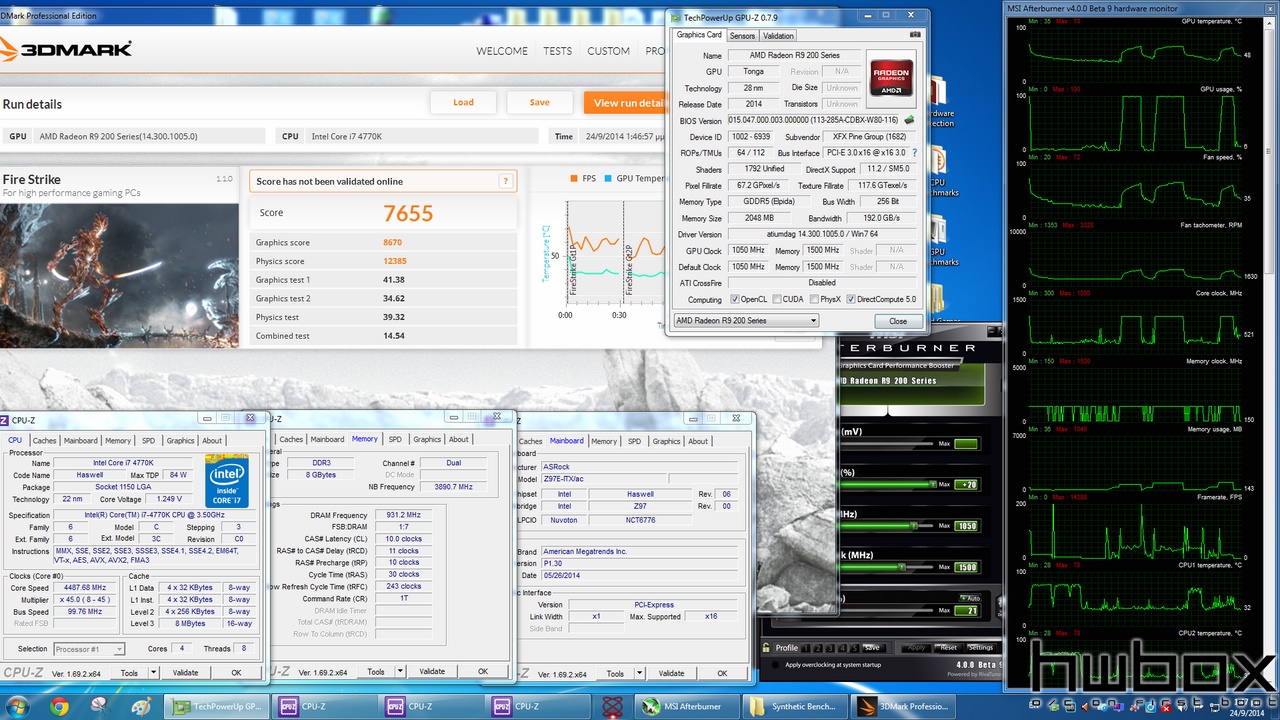Viewport: 1280px width, 720px height.
Task: Open the Caches tab in the first CPU-Z window
Action: tap(44, 440)
